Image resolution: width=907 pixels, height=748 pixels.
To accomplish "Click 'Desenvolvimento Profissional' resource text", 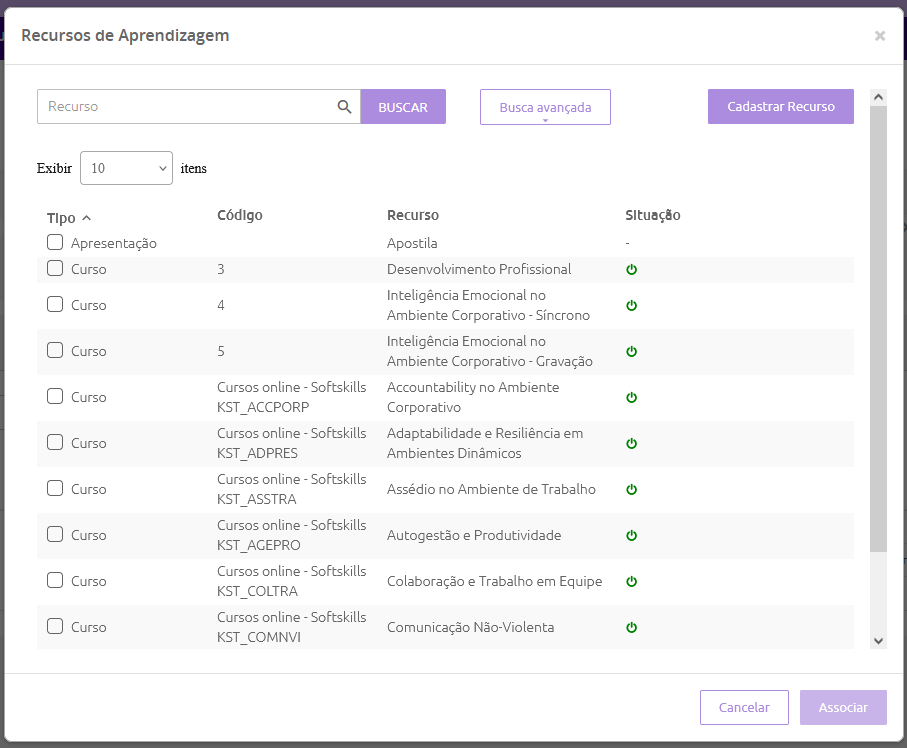I will [479, 269].
